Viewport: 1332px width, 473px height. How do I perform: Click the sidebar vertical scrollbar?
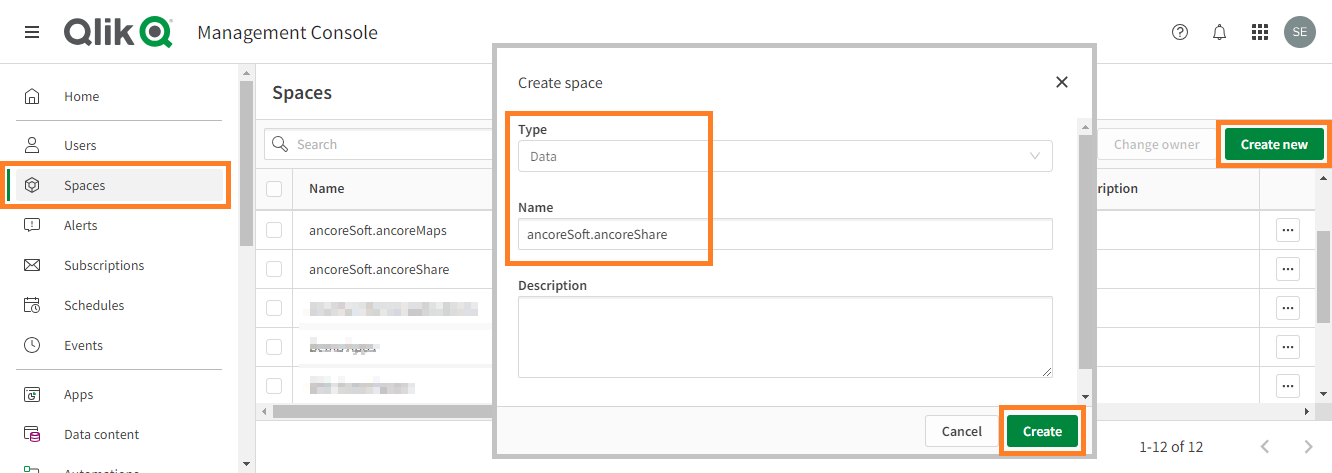click(246, 164)
